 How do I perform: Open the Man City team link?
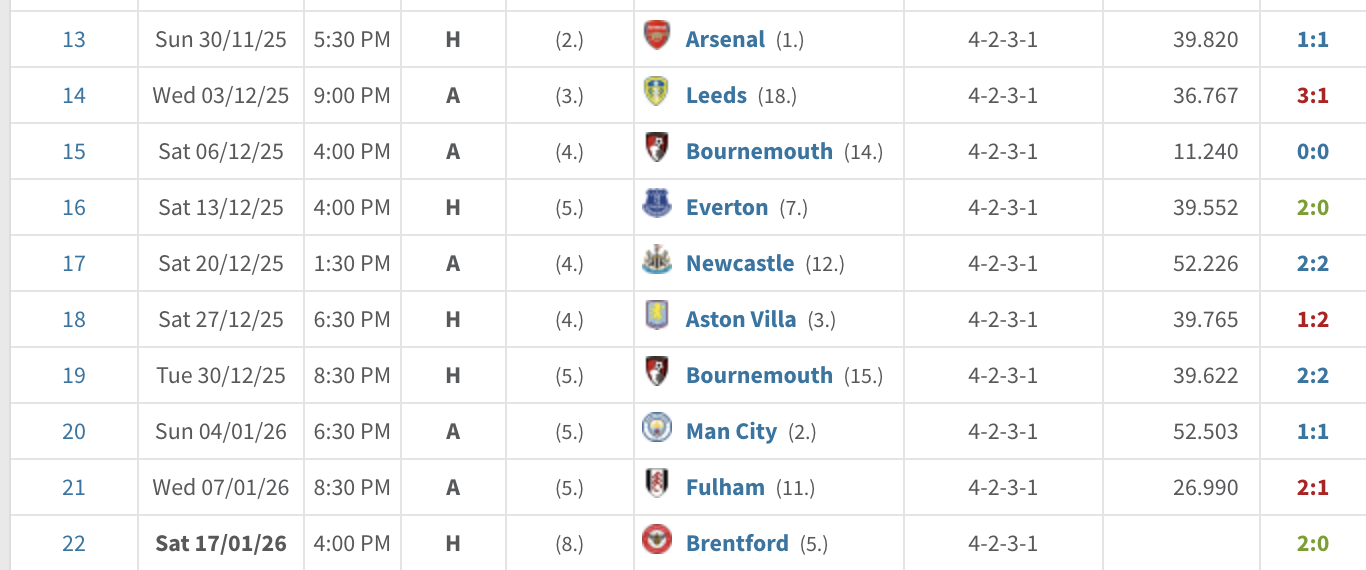(731, 432)
